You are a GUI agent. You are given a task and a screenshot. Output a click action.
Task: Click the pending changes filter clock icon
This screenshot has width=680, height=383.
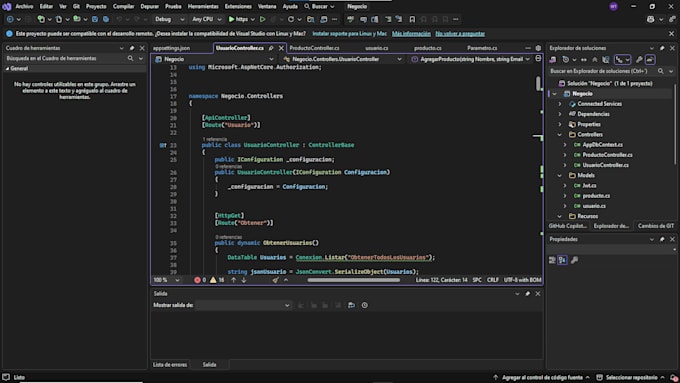566,59
